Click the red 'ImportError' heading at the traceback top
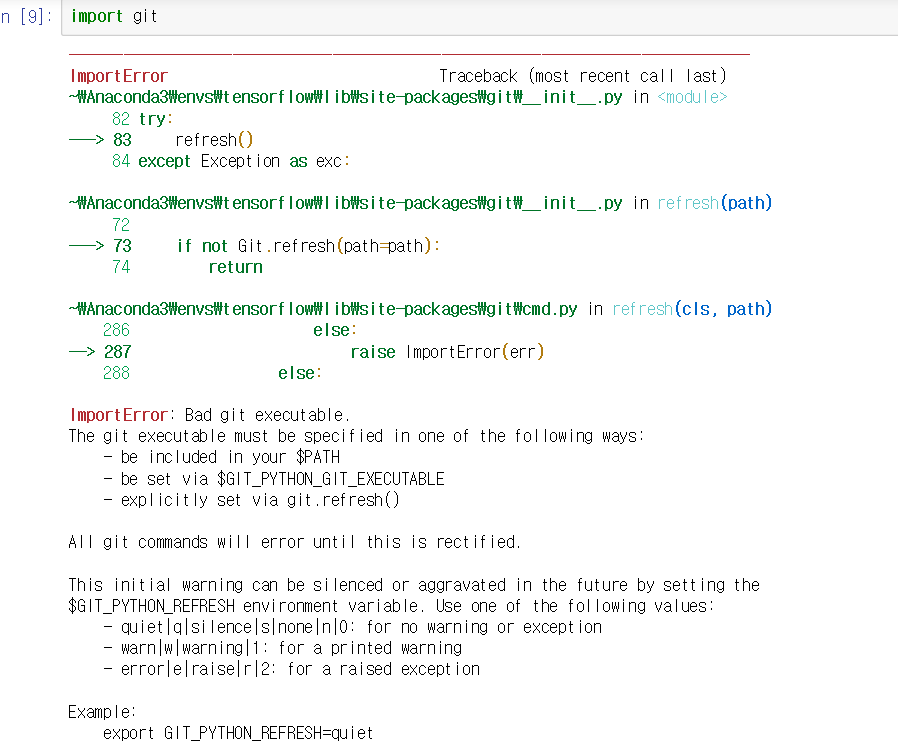898x743 pixels. (x=119, y=76)
